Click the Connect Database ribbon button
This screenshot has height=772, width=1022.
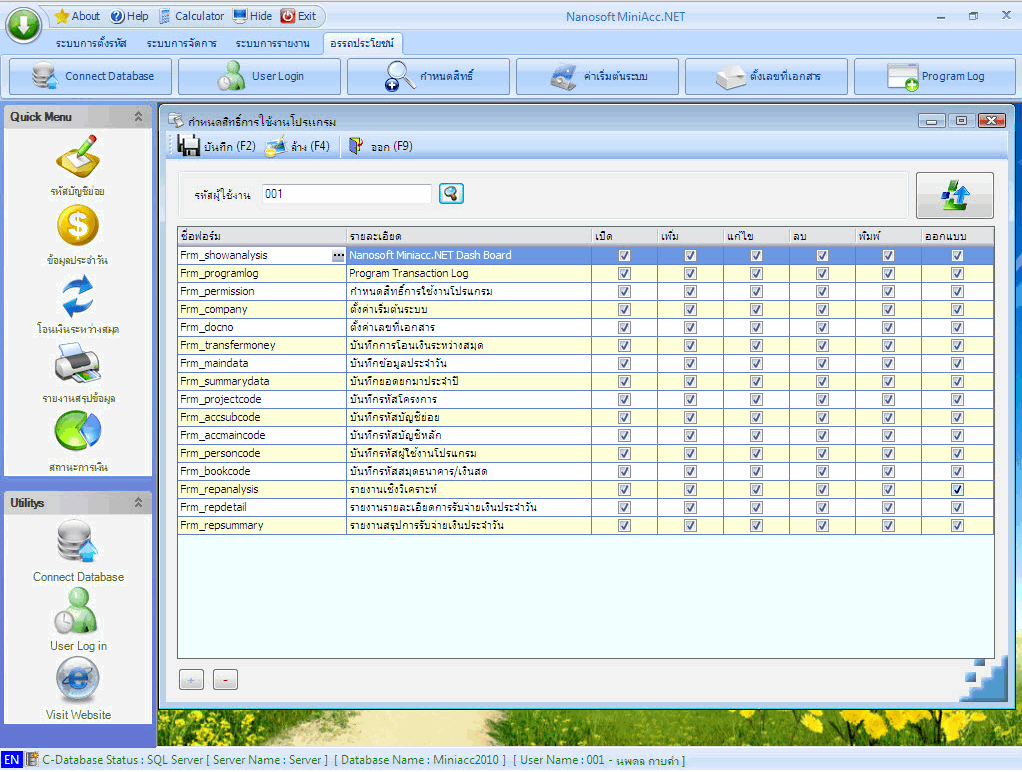coord(91,76)
